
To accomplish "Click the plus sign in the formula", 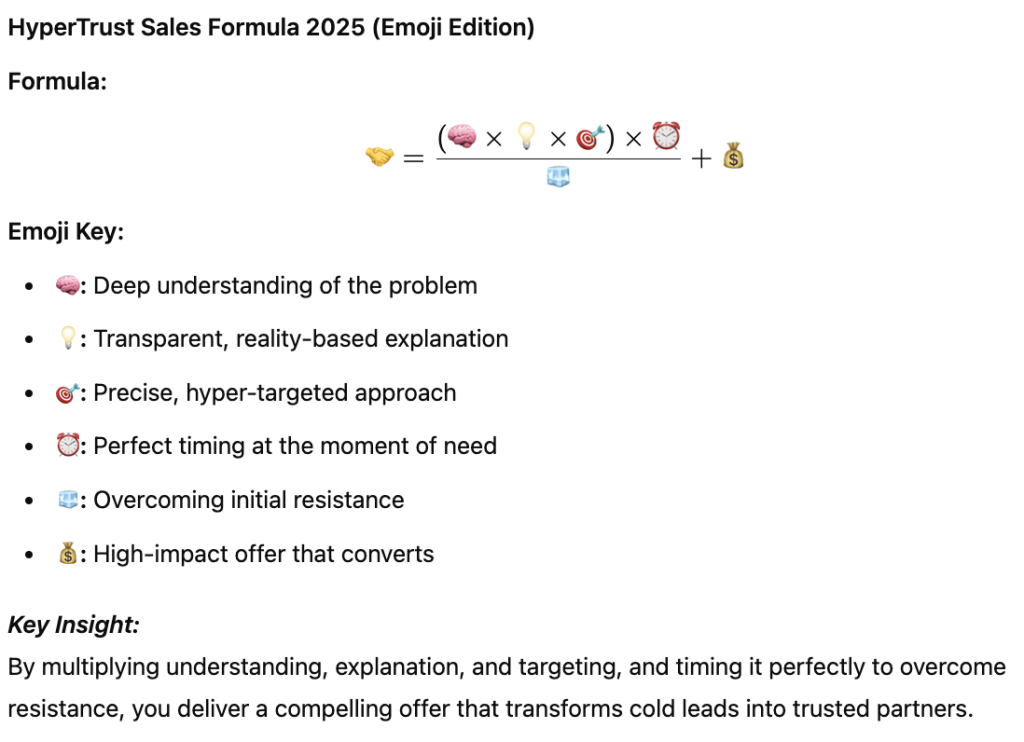I will 701,159.
